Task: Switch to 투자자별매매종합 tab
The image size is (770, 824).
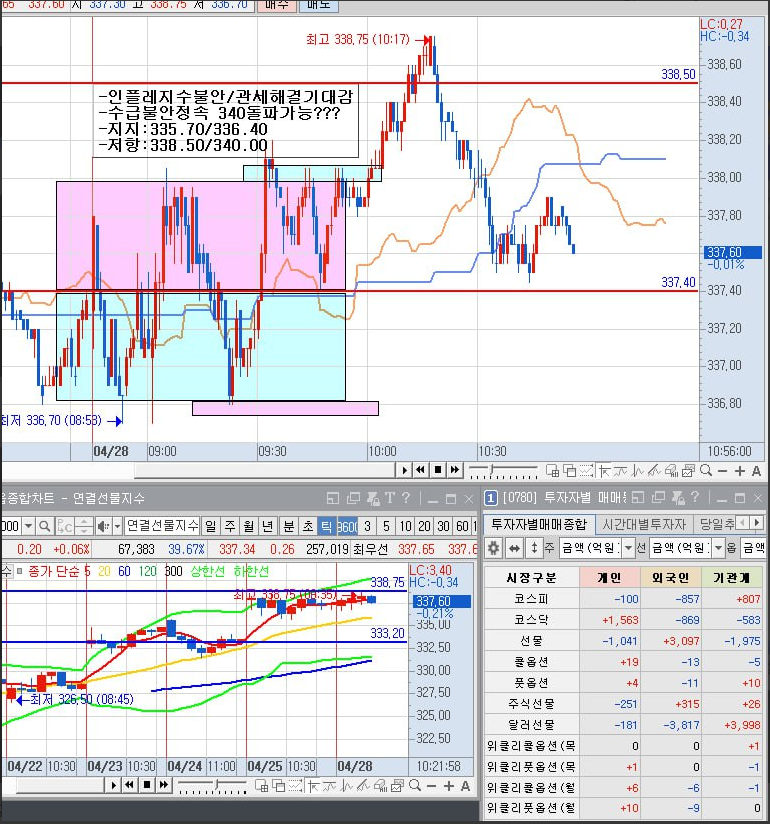Action: [539, 524]
